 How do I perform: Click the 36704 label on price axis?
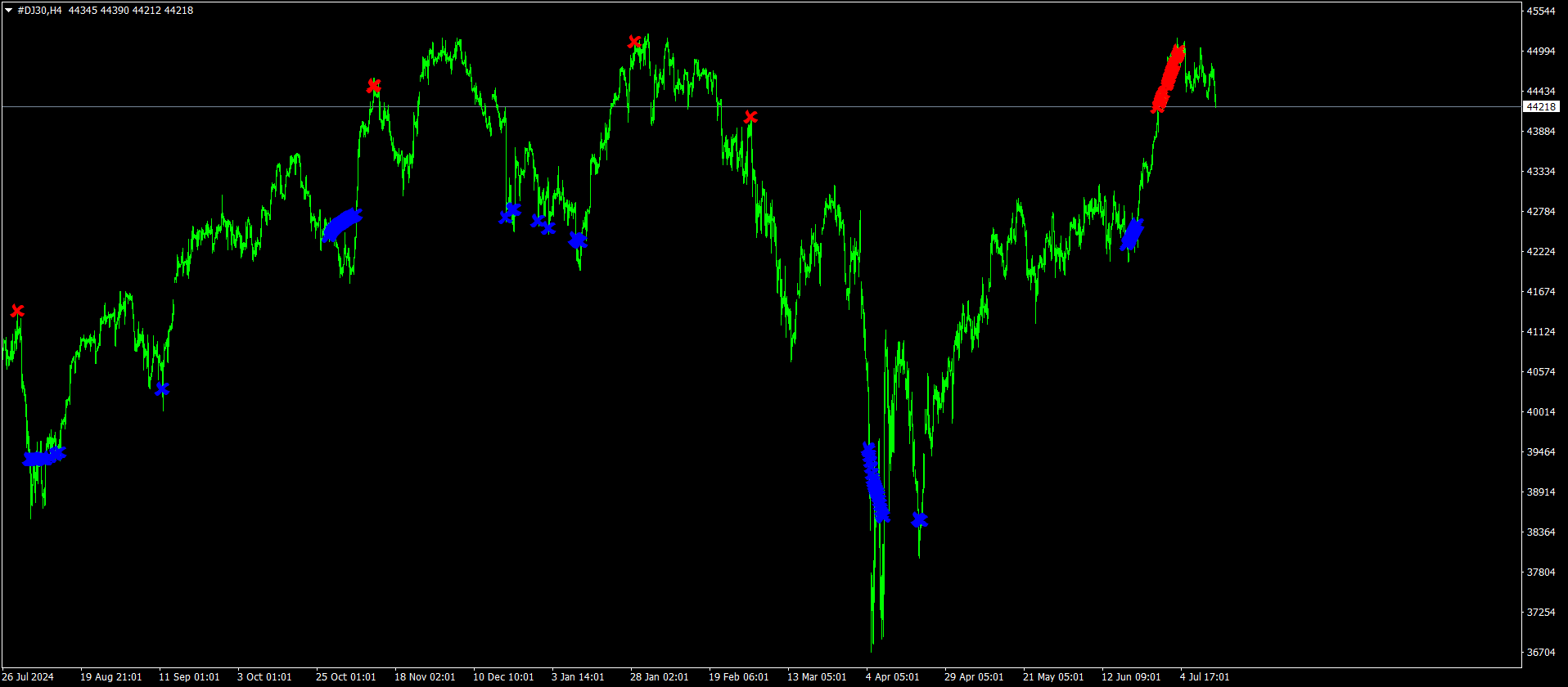point(1540,653)
